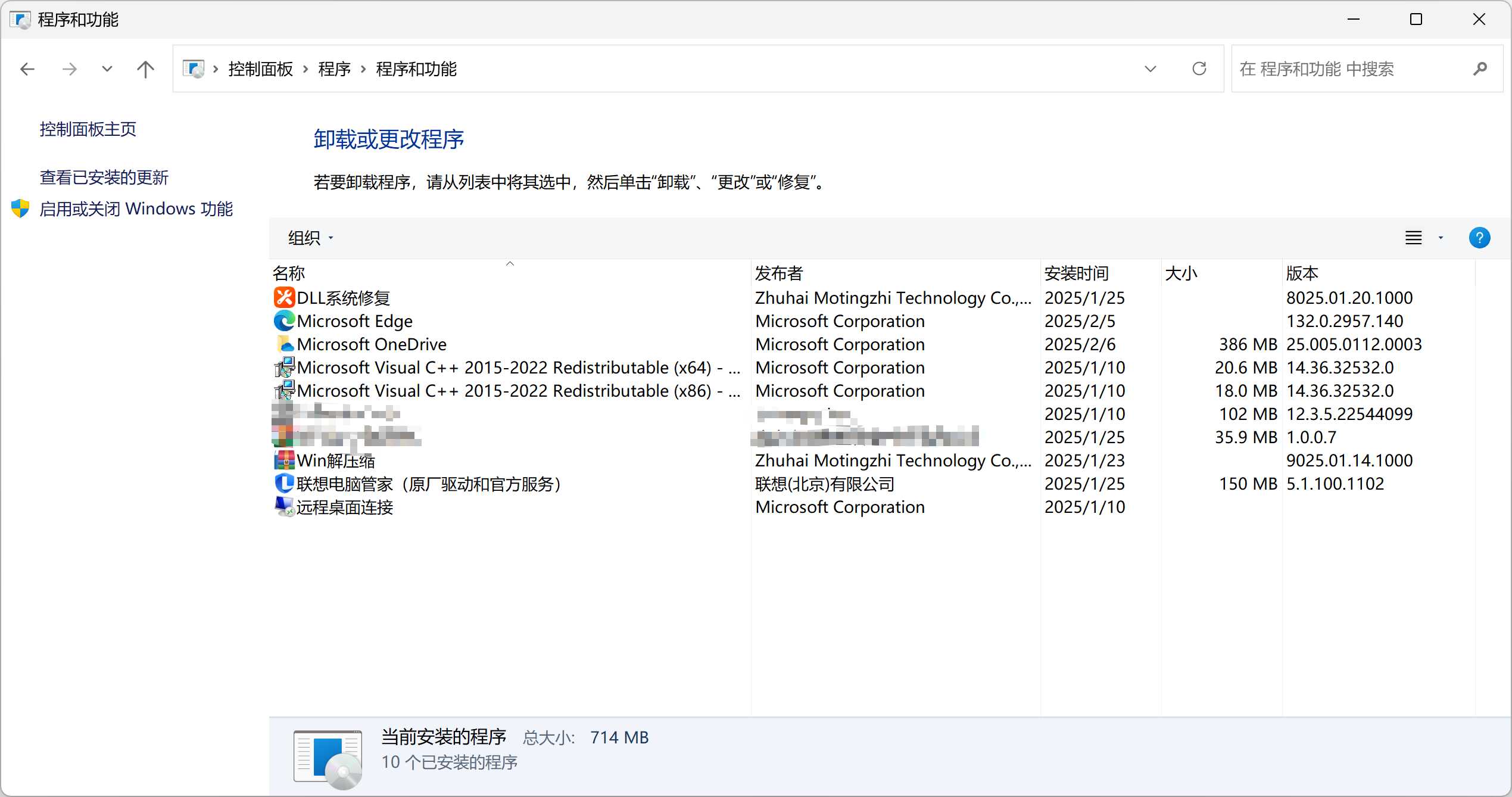
Task: Click version 12.3.5.22544099 cell
Action: click(1349, 414)
